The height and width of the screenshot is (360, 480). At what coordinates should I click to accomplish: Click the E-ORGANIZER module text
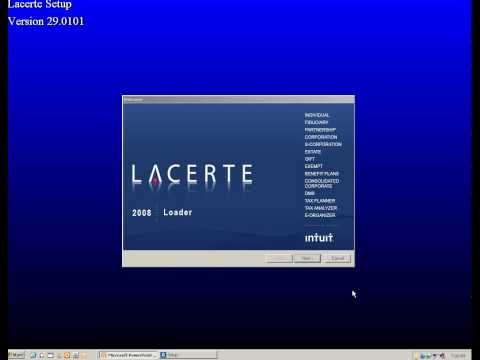click(320, 215)
